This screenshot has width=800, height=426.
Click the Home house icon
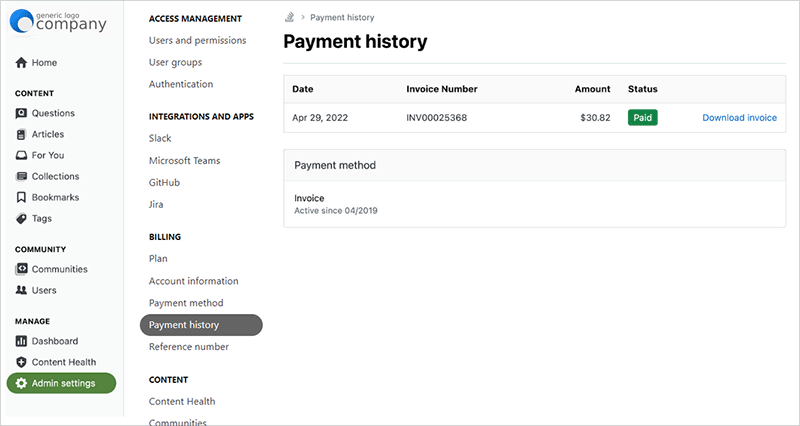[21, 63]
